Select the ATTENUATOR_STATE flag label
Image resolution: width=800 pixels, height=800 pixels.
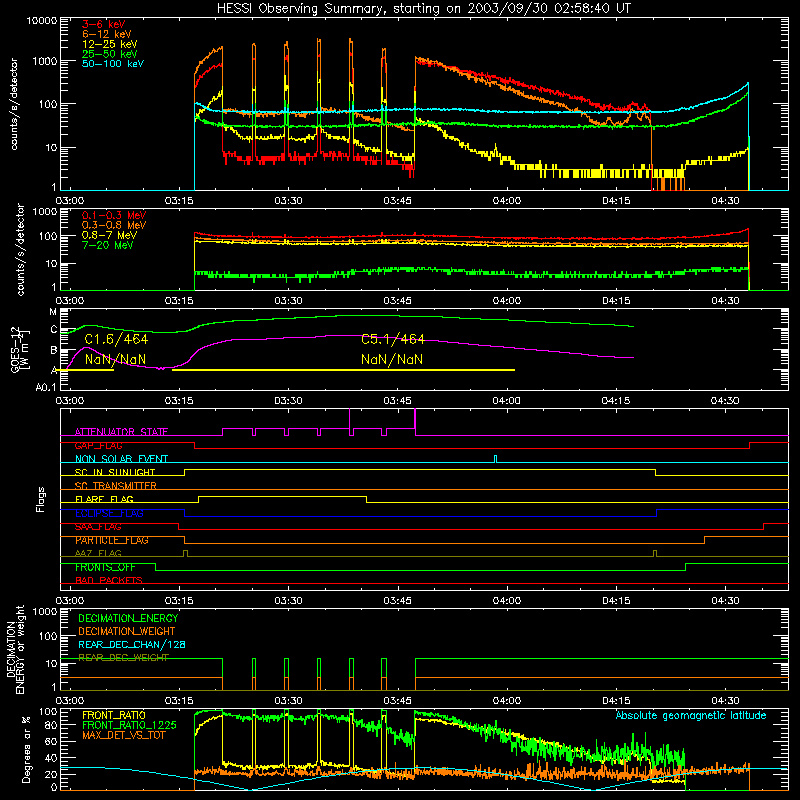121,432
